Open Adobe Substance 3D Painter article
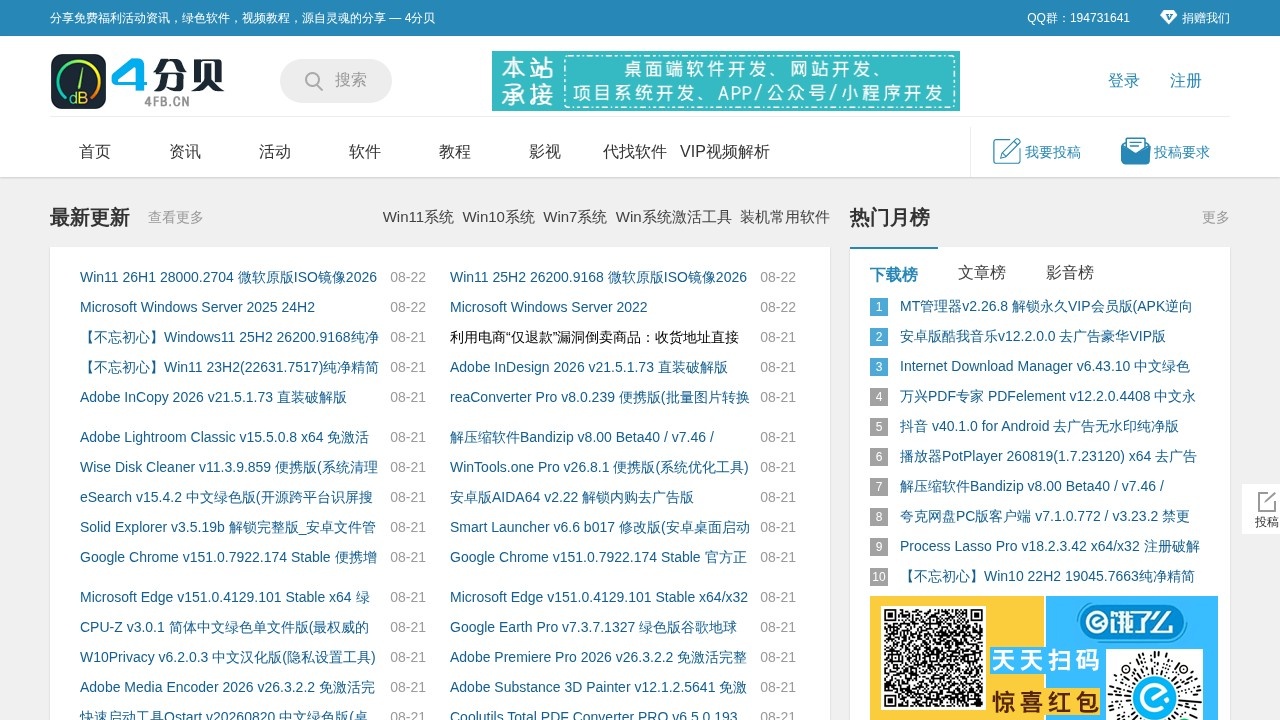The width and height of the screenshot is (1280, 720). point(598,687)
